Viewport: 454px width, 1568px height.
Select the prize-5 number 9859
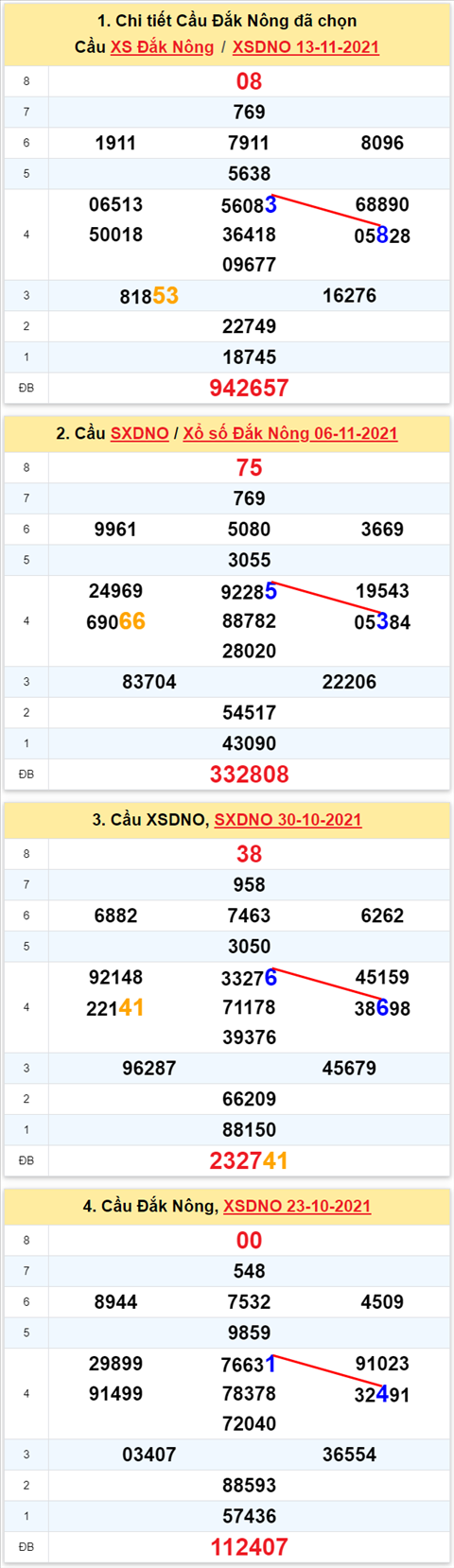tap(249, 1333)
